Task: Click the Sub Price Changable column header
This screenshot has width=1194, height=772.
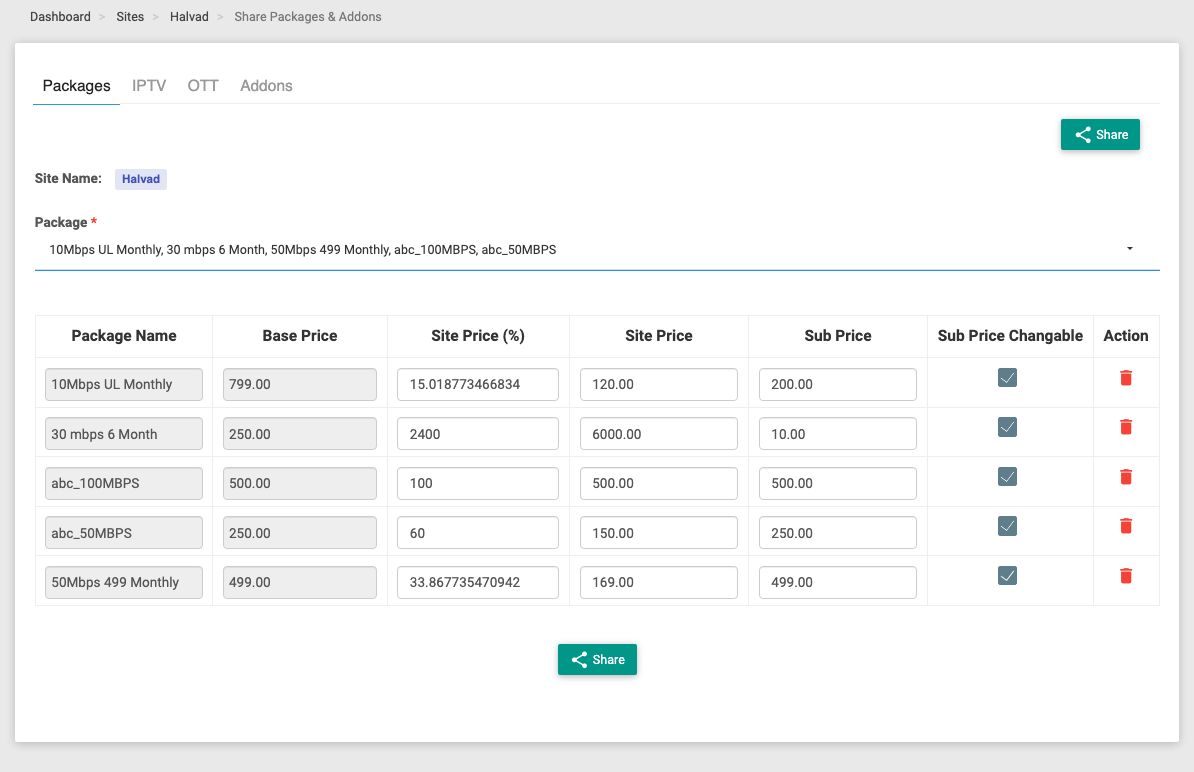Action: tap(1010, 336)
